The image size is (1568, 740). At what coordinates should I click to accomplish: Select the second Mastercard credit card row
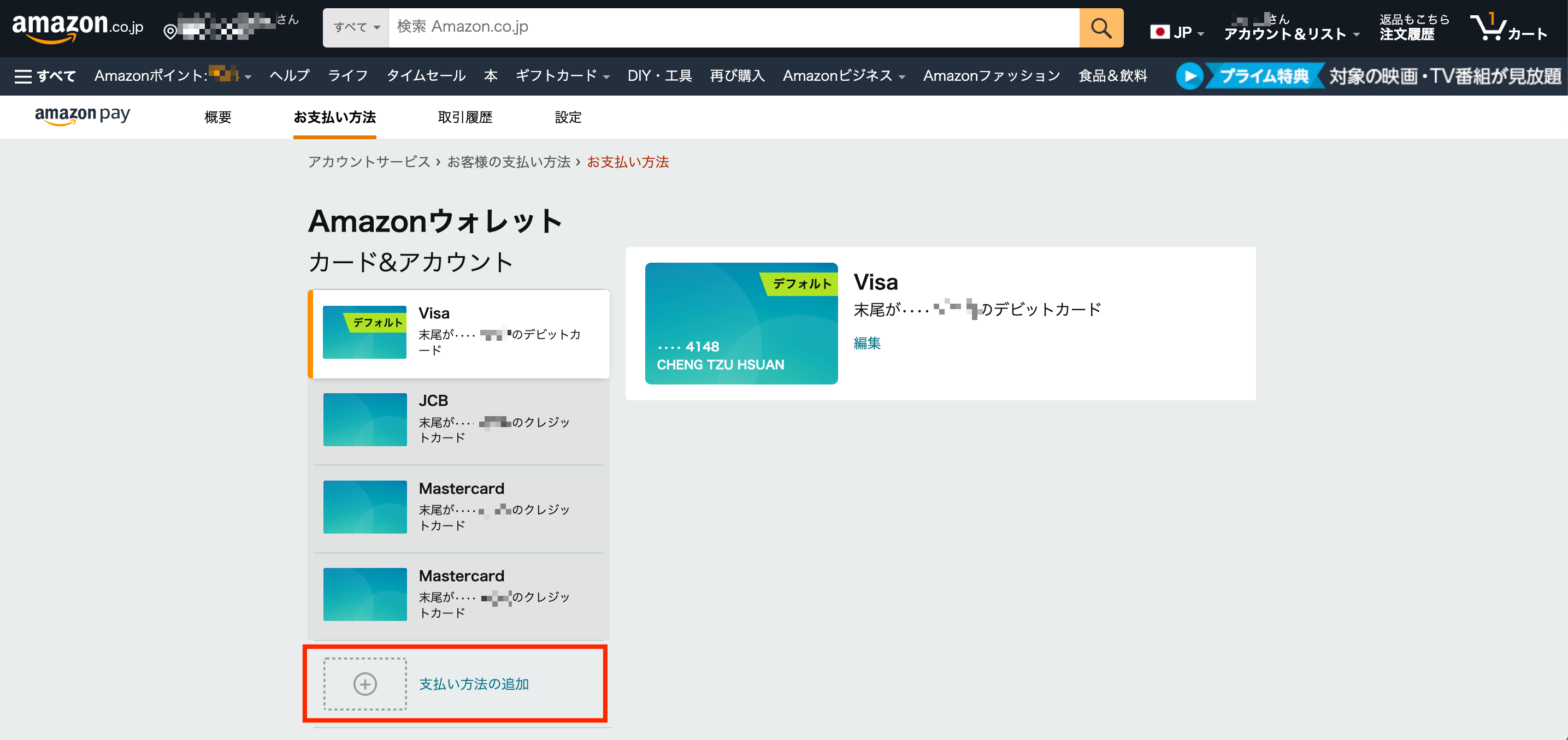[459, 595]
